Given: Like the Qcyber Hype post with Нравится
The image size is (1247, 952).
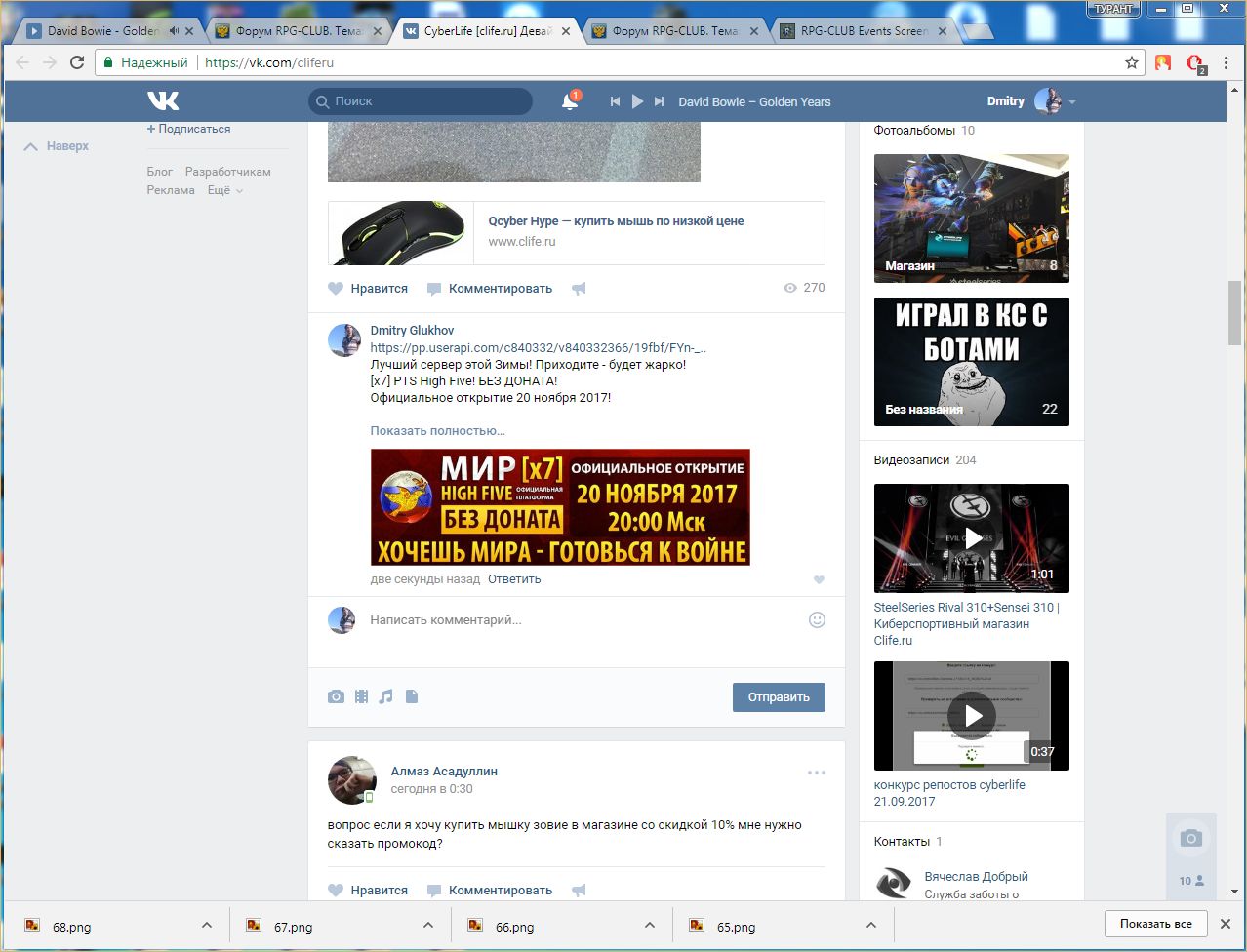Looking at the screenshot, I should click(368, 289).
